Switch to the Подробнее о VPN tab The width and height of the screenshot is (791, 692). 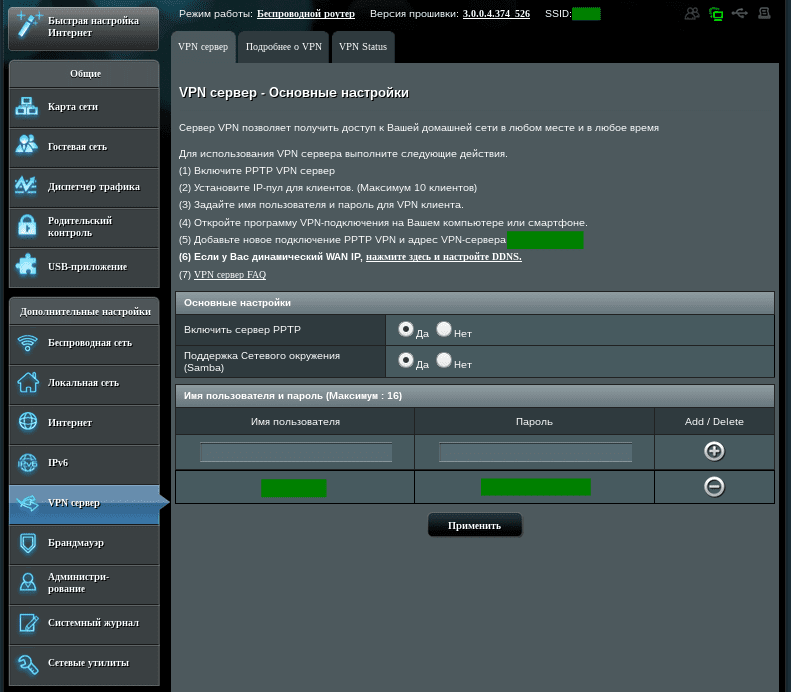click(x=284, y=47)
